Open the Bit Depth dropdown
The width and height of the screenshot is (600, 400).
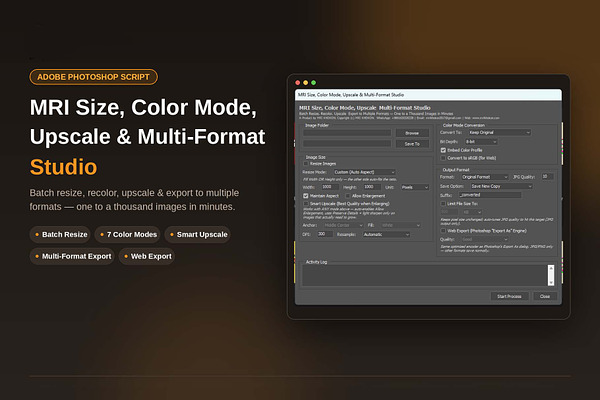(x=481, y=142)
